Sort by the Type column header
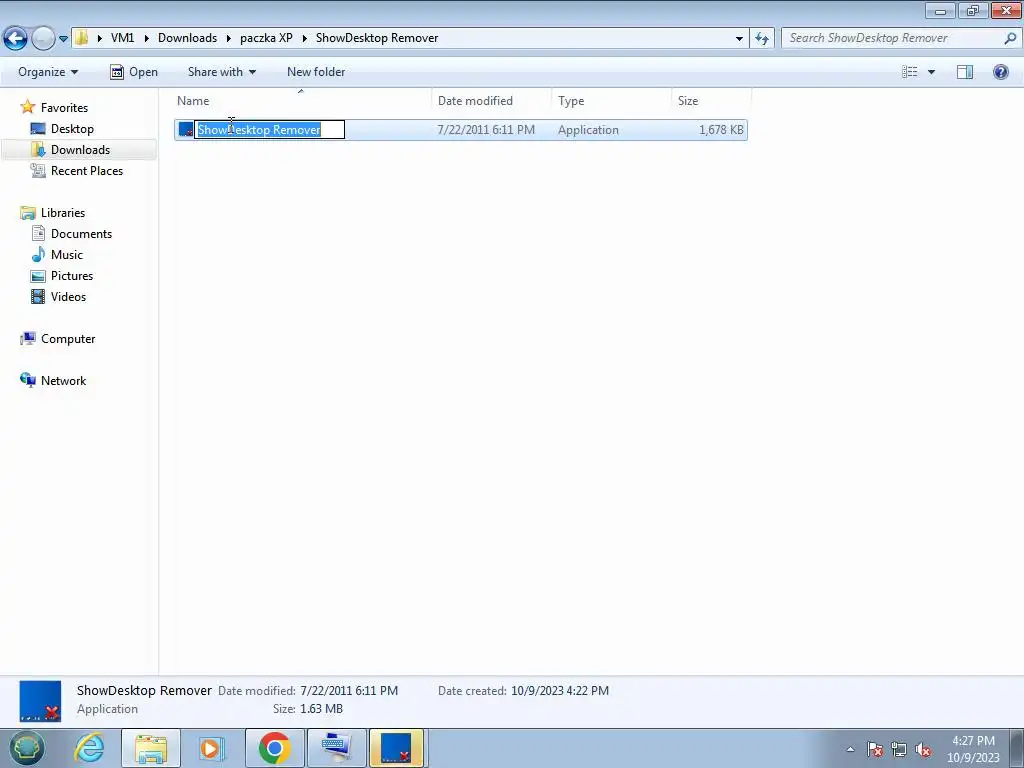 coord(611,101)
